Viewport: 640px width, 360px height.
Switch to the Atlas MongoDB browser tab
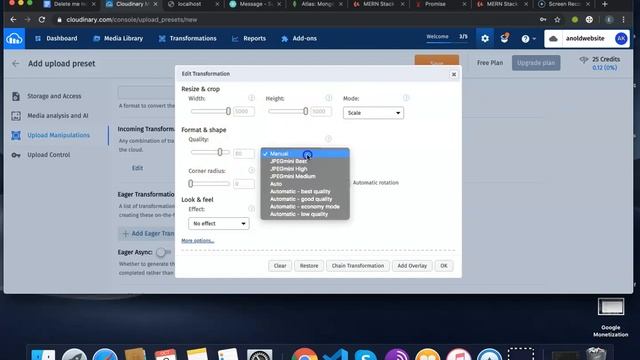pyautogui.click(x=317, y=4)
